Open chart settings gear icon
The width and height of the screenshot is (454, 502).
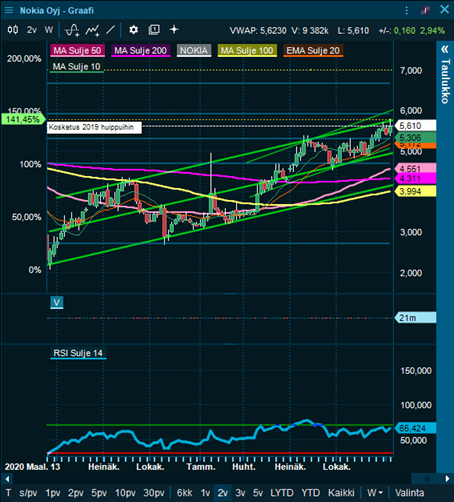point(133,30)
